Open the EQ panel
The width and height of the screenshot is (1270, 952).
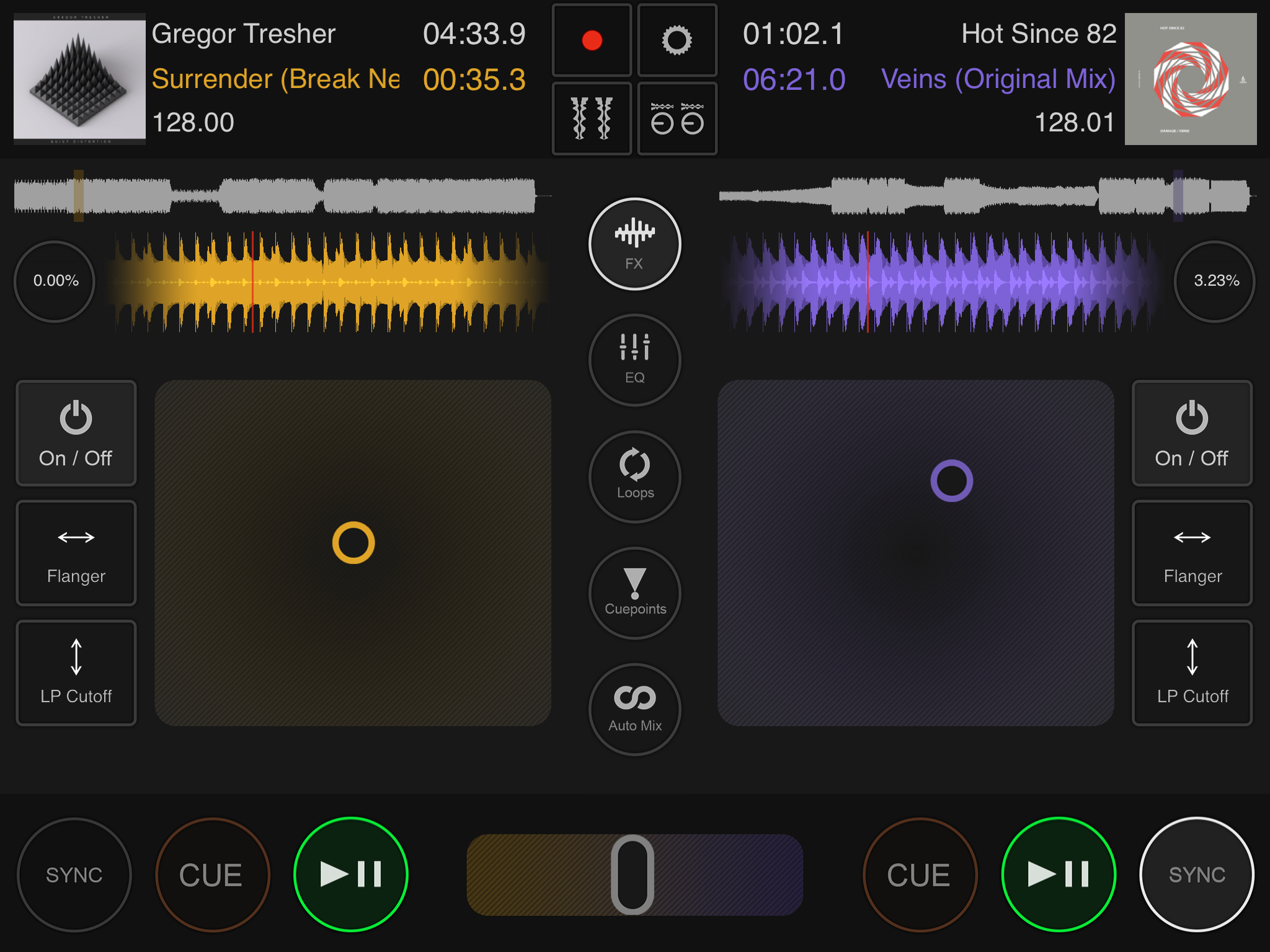tap(634, 360)
